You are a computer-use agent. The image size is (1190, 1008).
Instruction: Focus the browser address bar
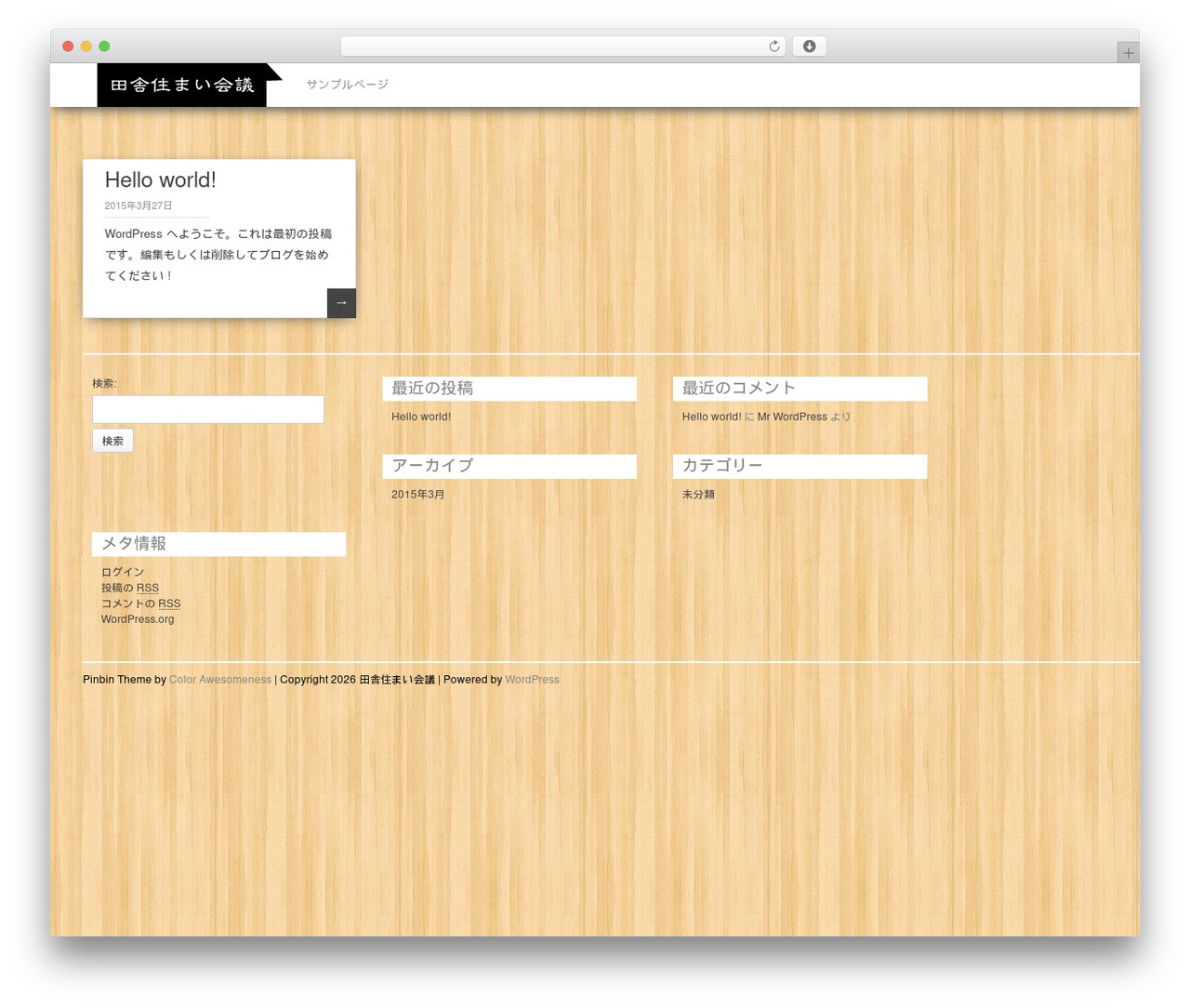click(x=562, y=46)
